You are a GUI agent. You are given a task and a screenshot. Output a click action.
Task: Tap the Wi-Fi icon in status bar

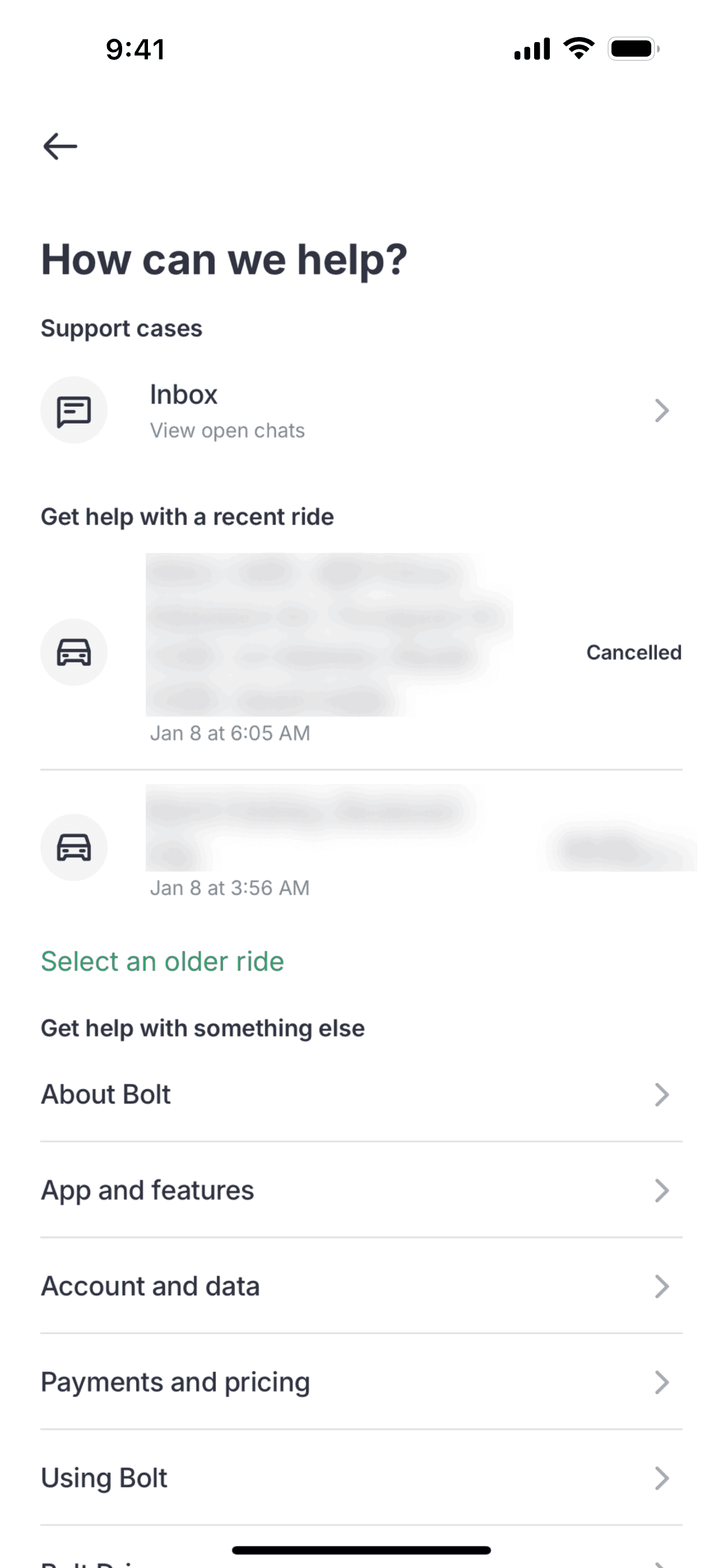pyautogui.click(x=579, y=48)
